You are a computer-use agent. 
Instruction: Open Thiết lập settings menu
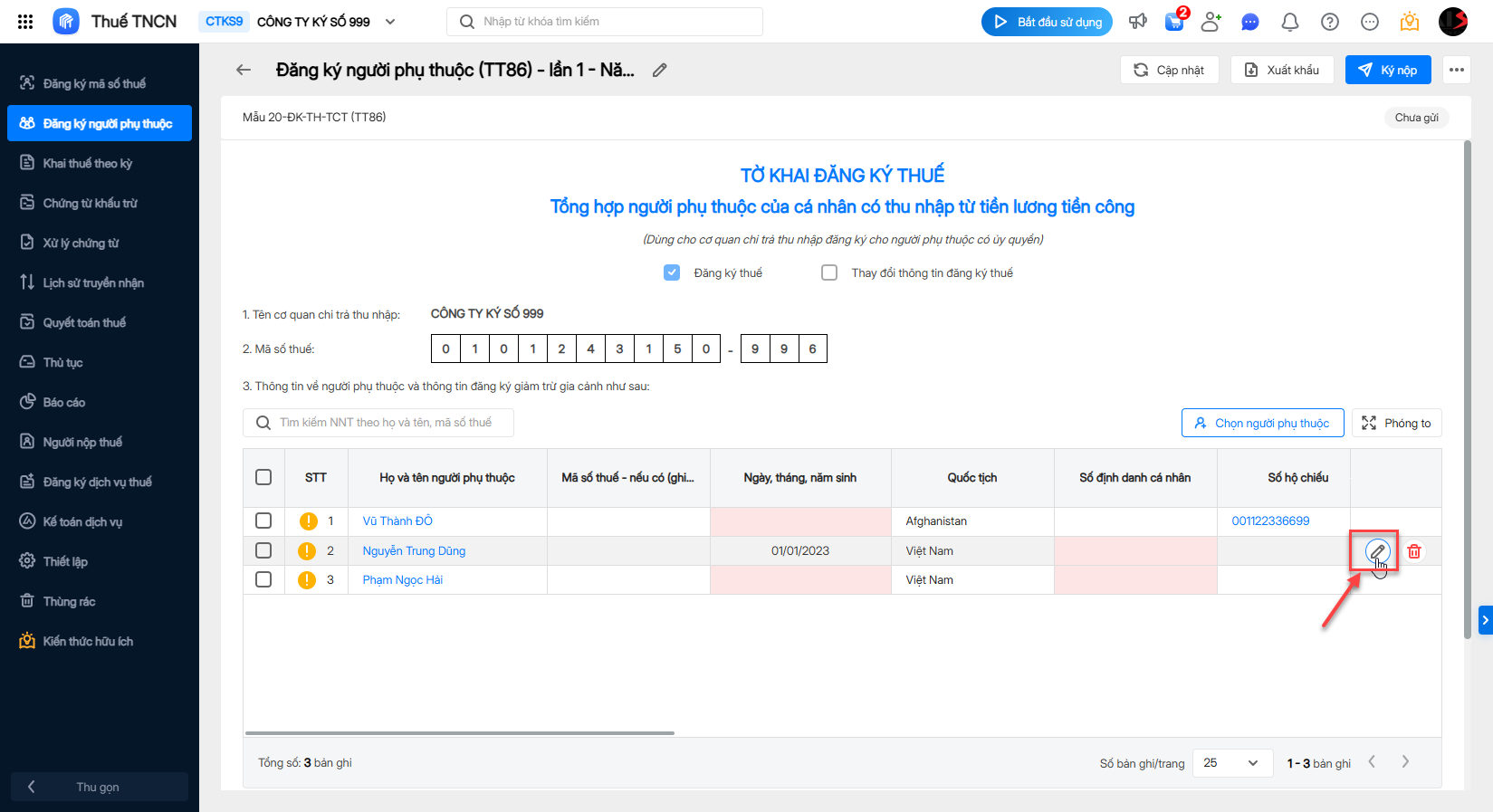100,561
